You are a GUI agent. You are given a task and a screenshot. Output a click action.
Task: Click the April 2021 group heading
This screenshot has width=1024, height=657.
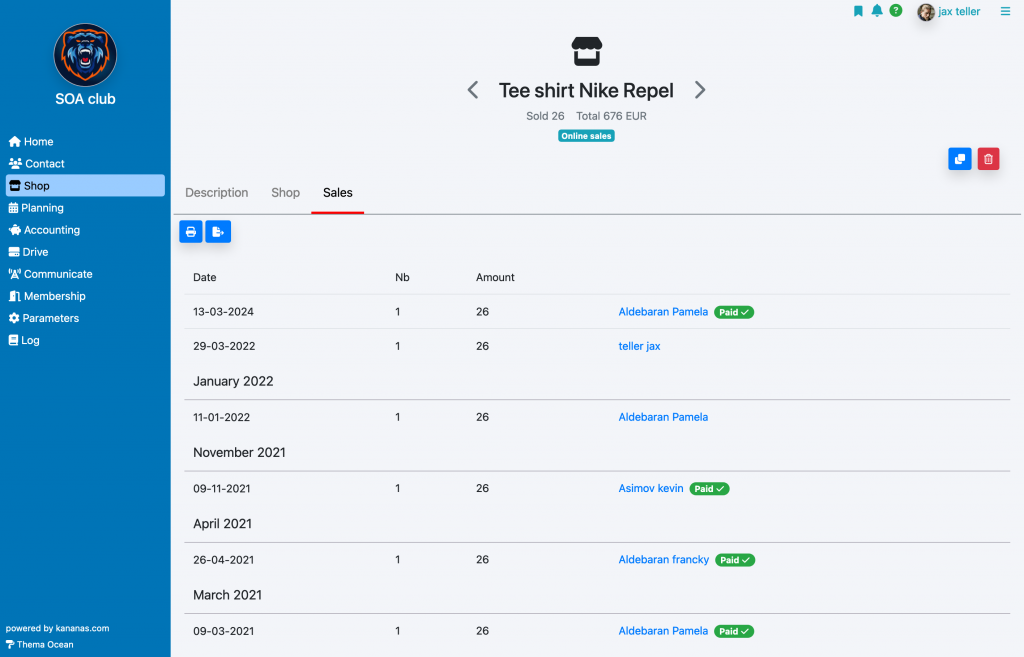point(222,524)
